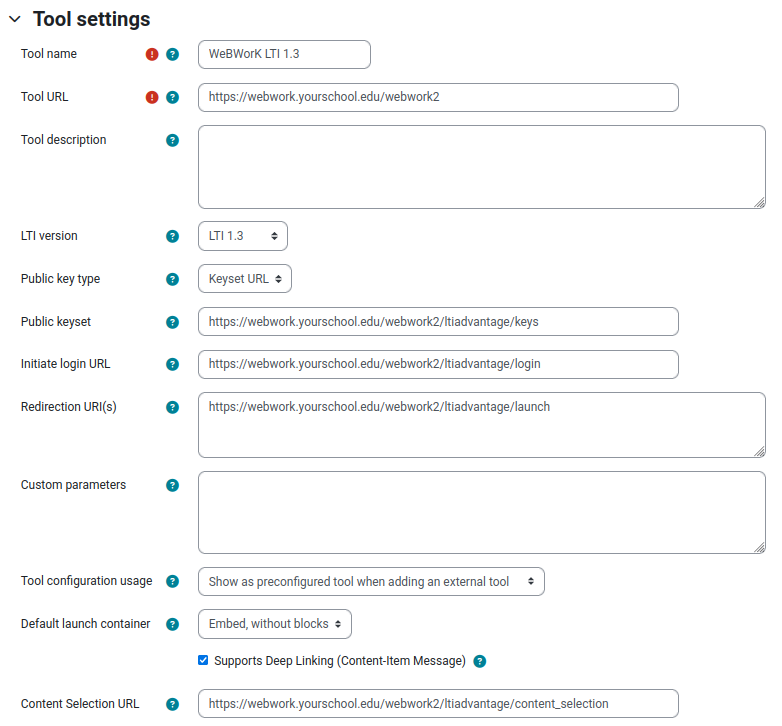
Task: Collapse the Tool settings section
Action: click(15, 19)
